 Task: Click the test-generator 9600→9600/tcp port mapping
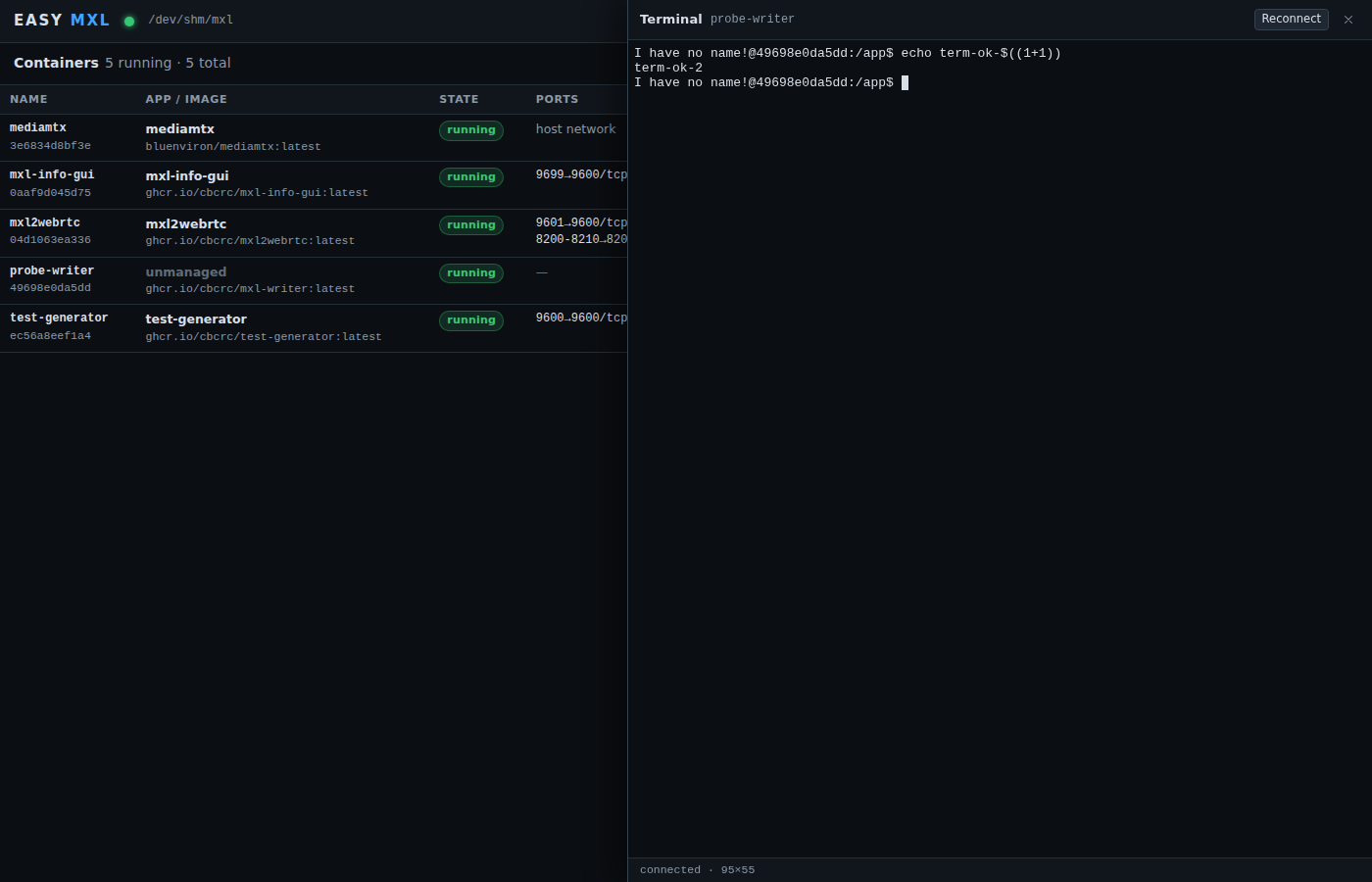581,318
